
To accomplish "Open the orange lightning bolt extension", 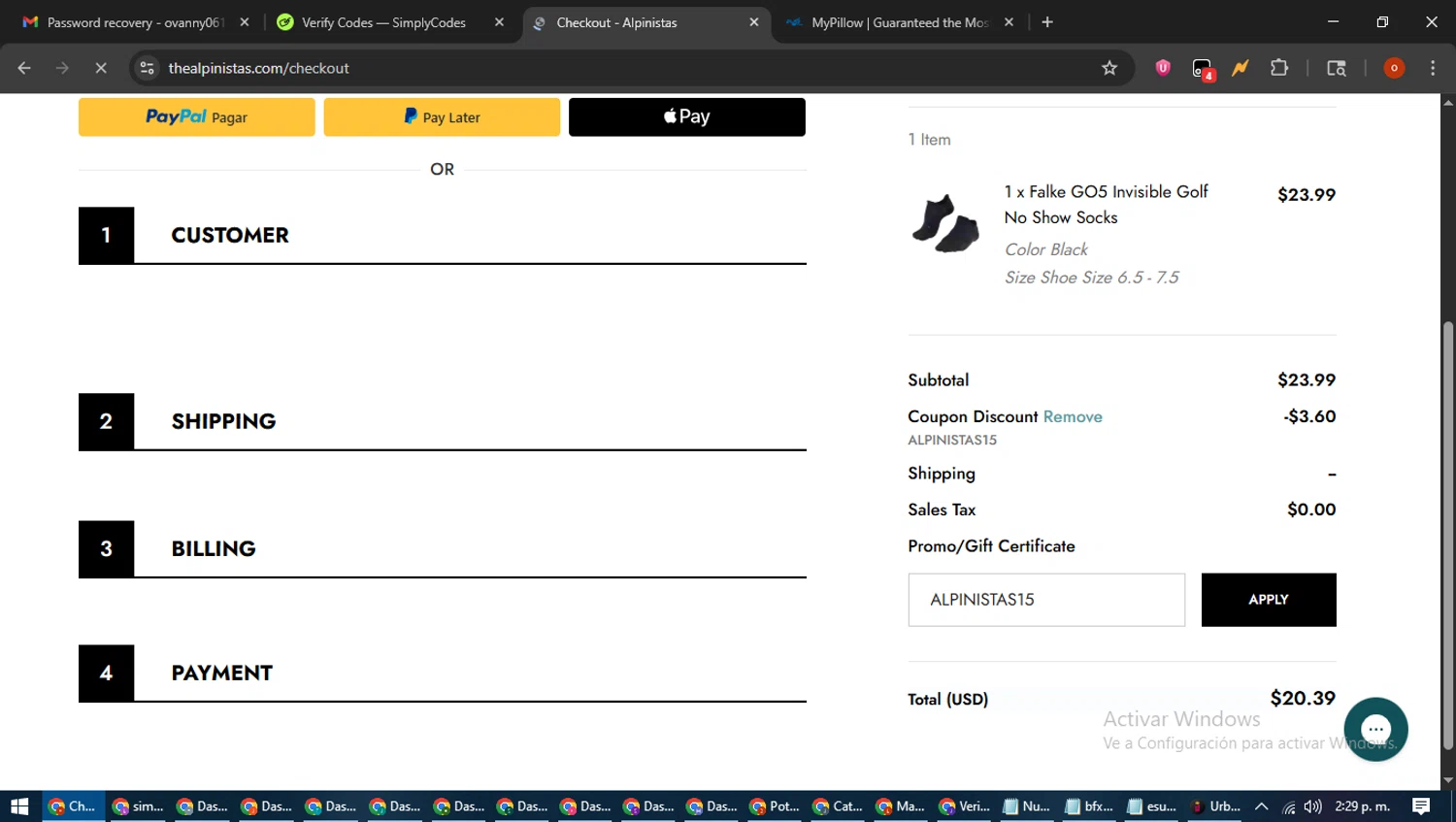I will (x=1241, y=68).
